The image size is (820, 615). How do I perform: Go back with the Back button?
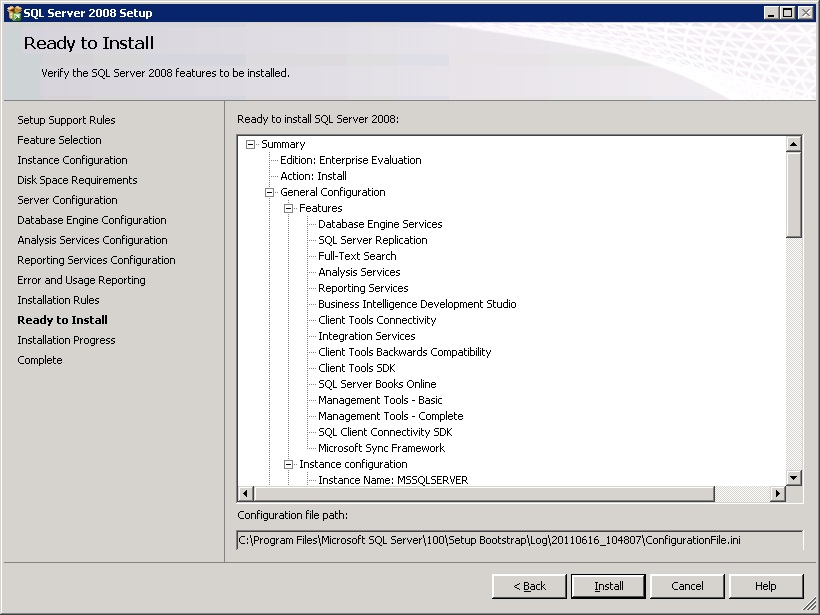(x=529, y=586)
